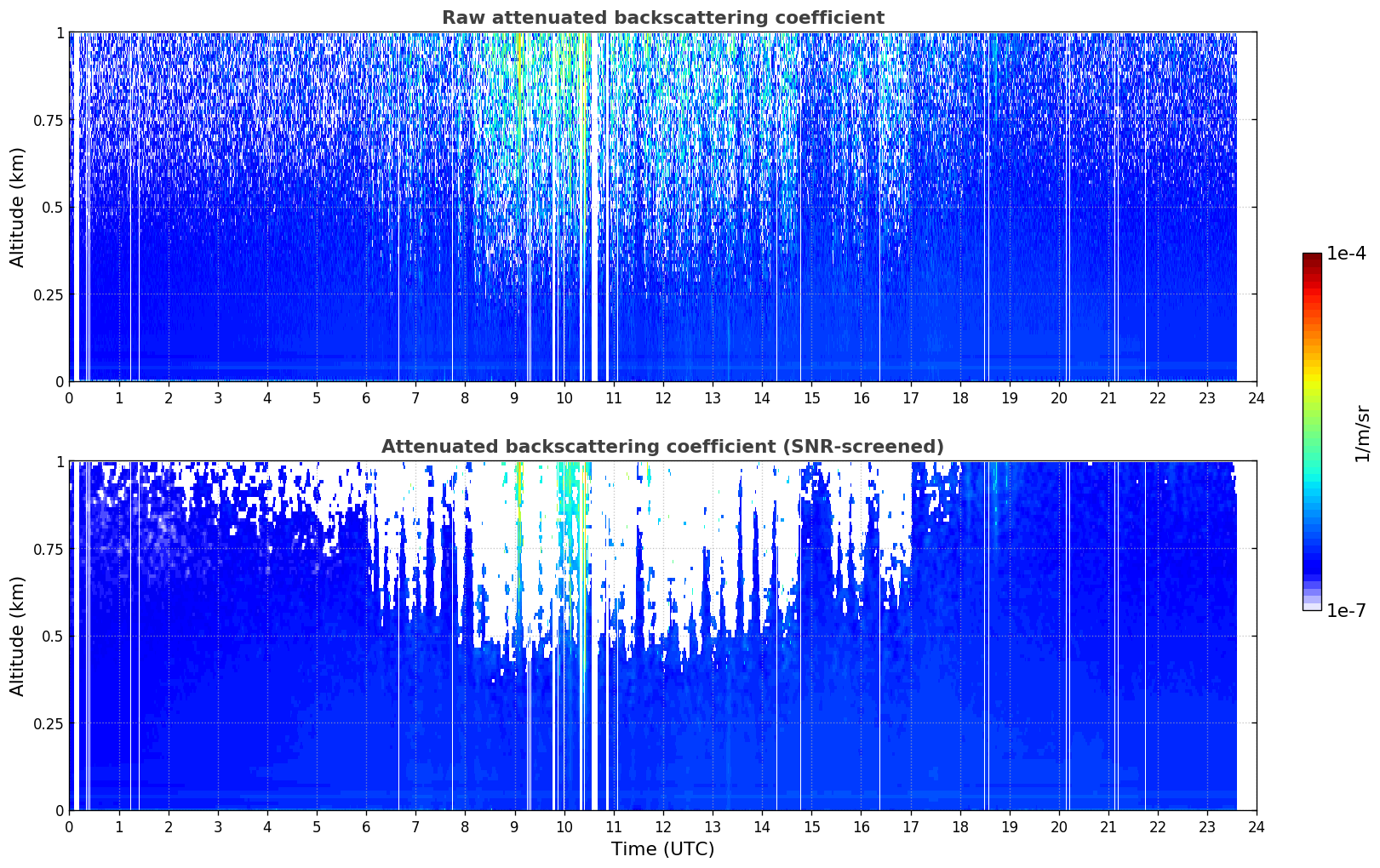The width and height of the screenshot is (1380, 868).
Task: Click altitude tick "0.25" on the SNR-screened plot
Action: point(49,723)
